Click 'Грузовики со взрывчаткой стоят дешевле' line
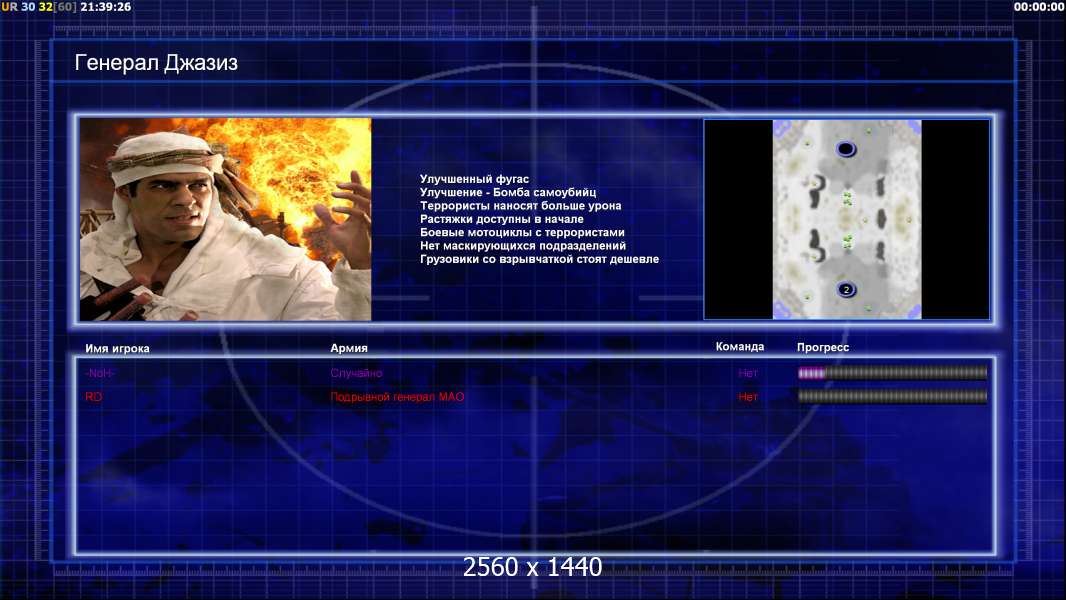 pyautogui.click(x=539, y=259)
